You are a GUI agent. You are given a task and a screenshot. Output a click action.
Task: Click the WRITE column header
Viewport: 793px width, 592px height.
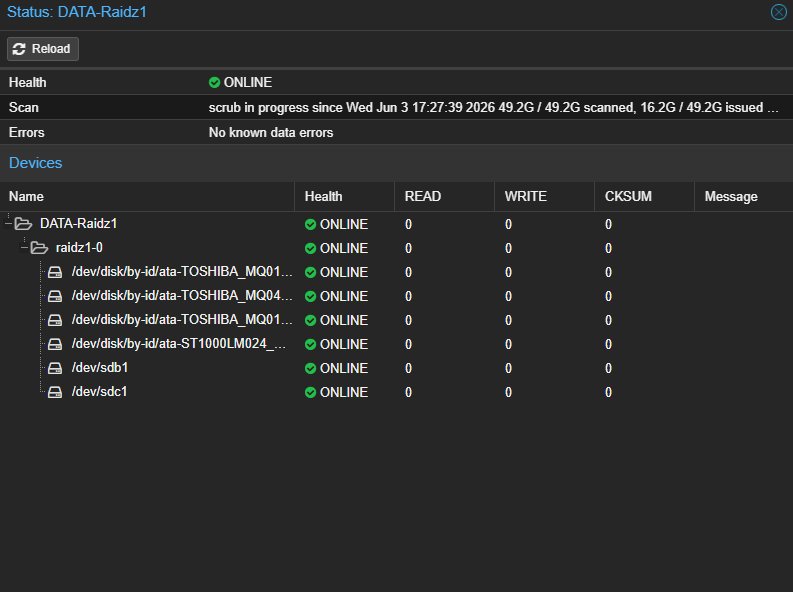click(x=545, y=196)
